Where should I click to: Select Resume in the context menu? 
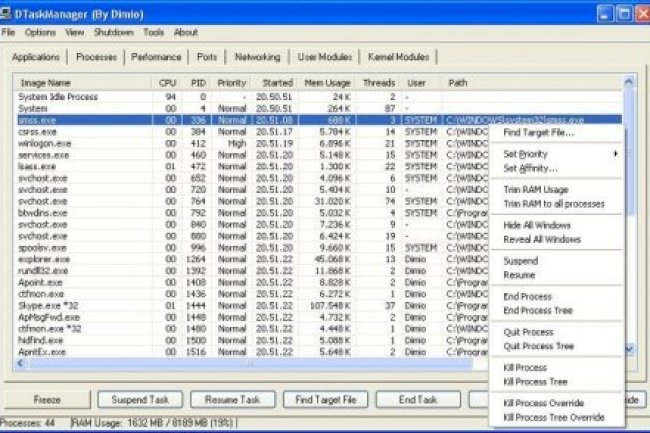click(x=557, y=275)
